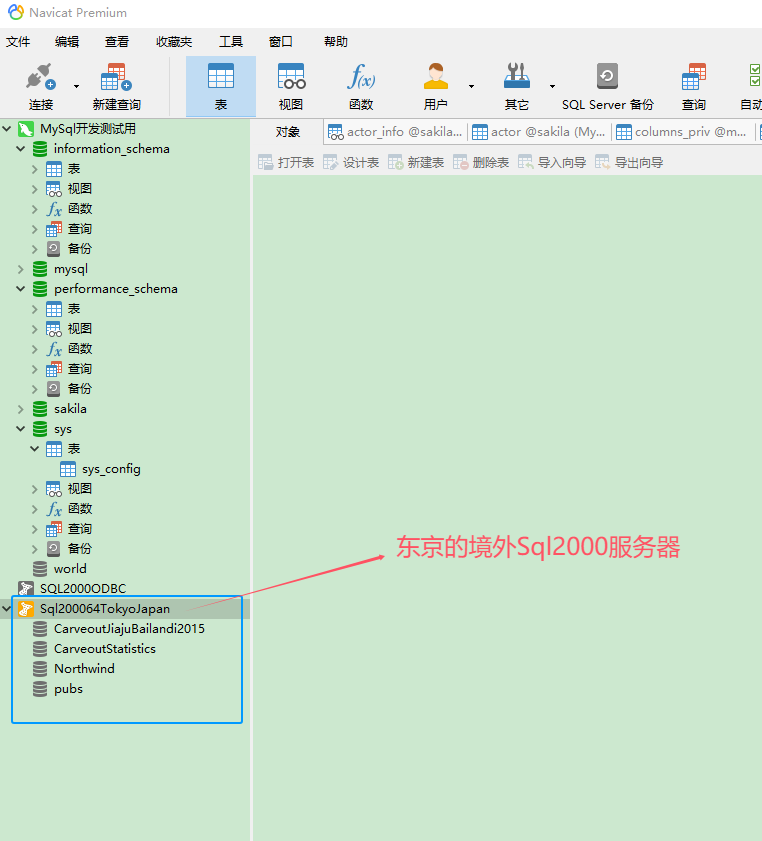Switch to the actor_info @sakila tab

395,132
